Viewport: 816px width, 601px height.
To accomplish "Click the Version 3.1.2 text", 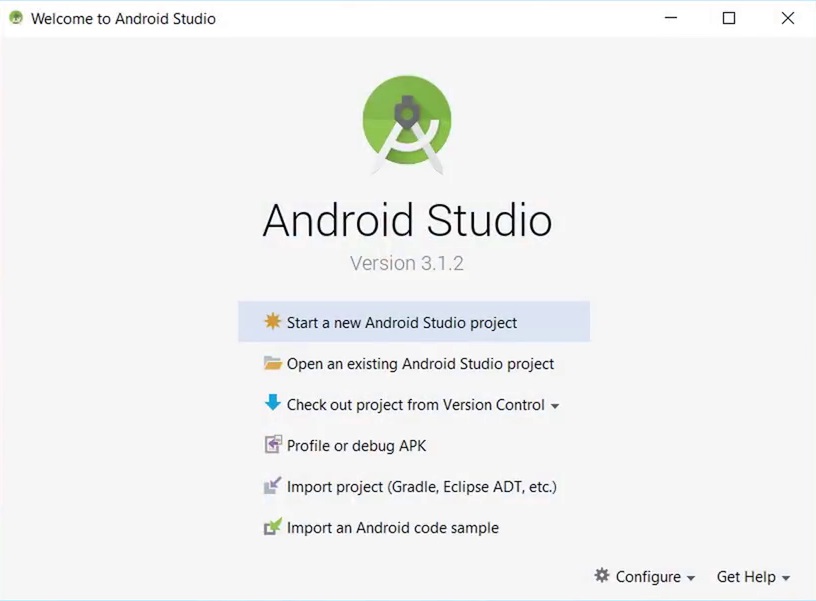I will pyautogui.click(x=407, y=263).
